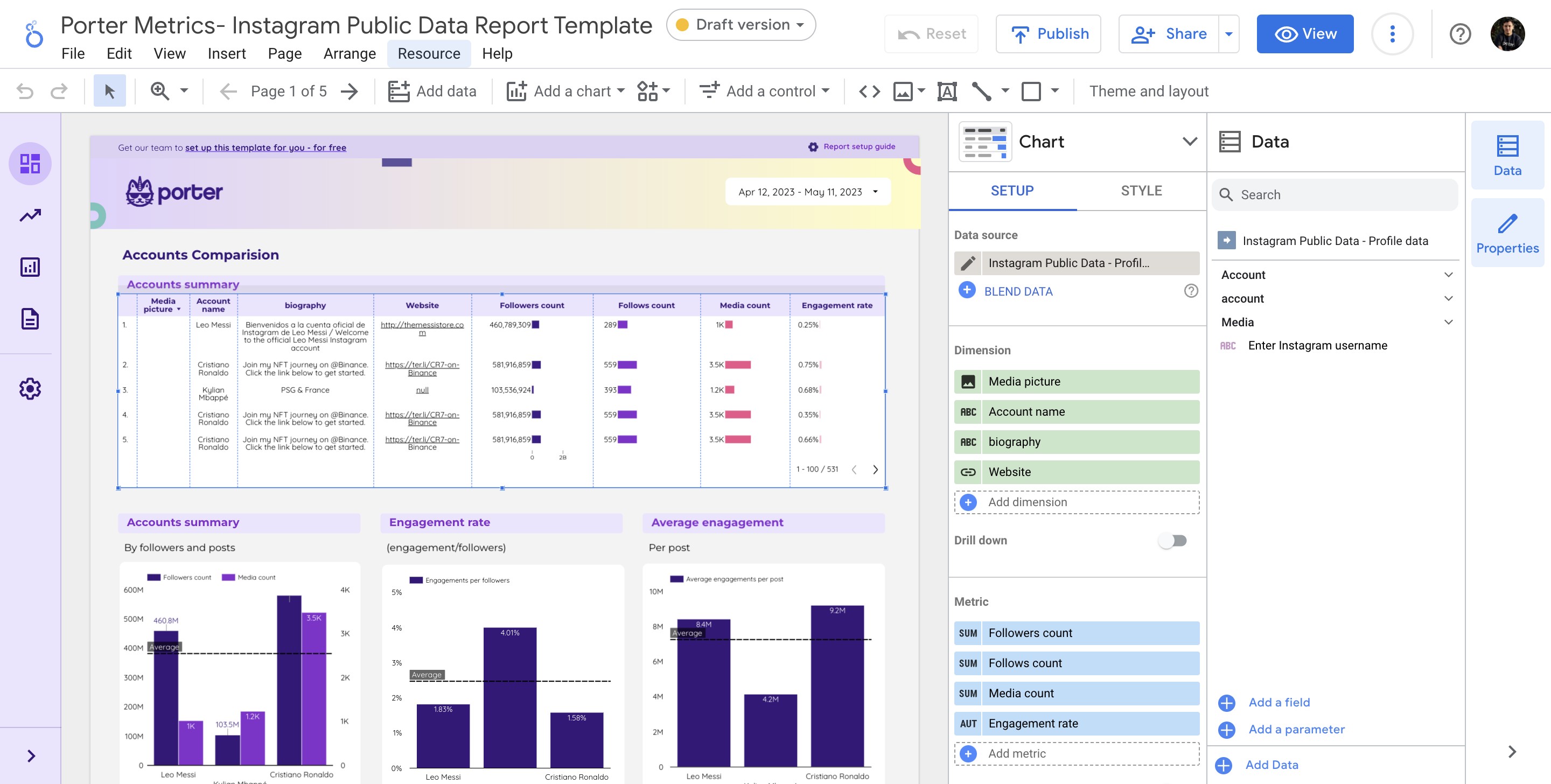Click Add a field
The image size is (1551, 784).
[x=1279, y=702]
